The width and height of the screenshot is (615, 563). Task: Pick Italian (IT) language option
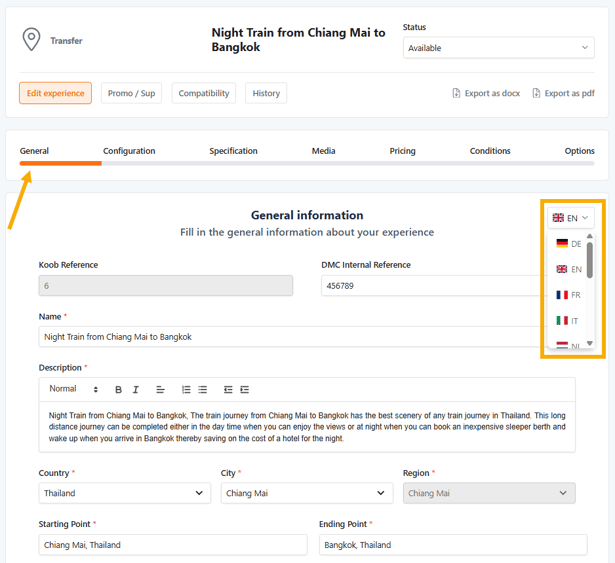pos(568,321)
